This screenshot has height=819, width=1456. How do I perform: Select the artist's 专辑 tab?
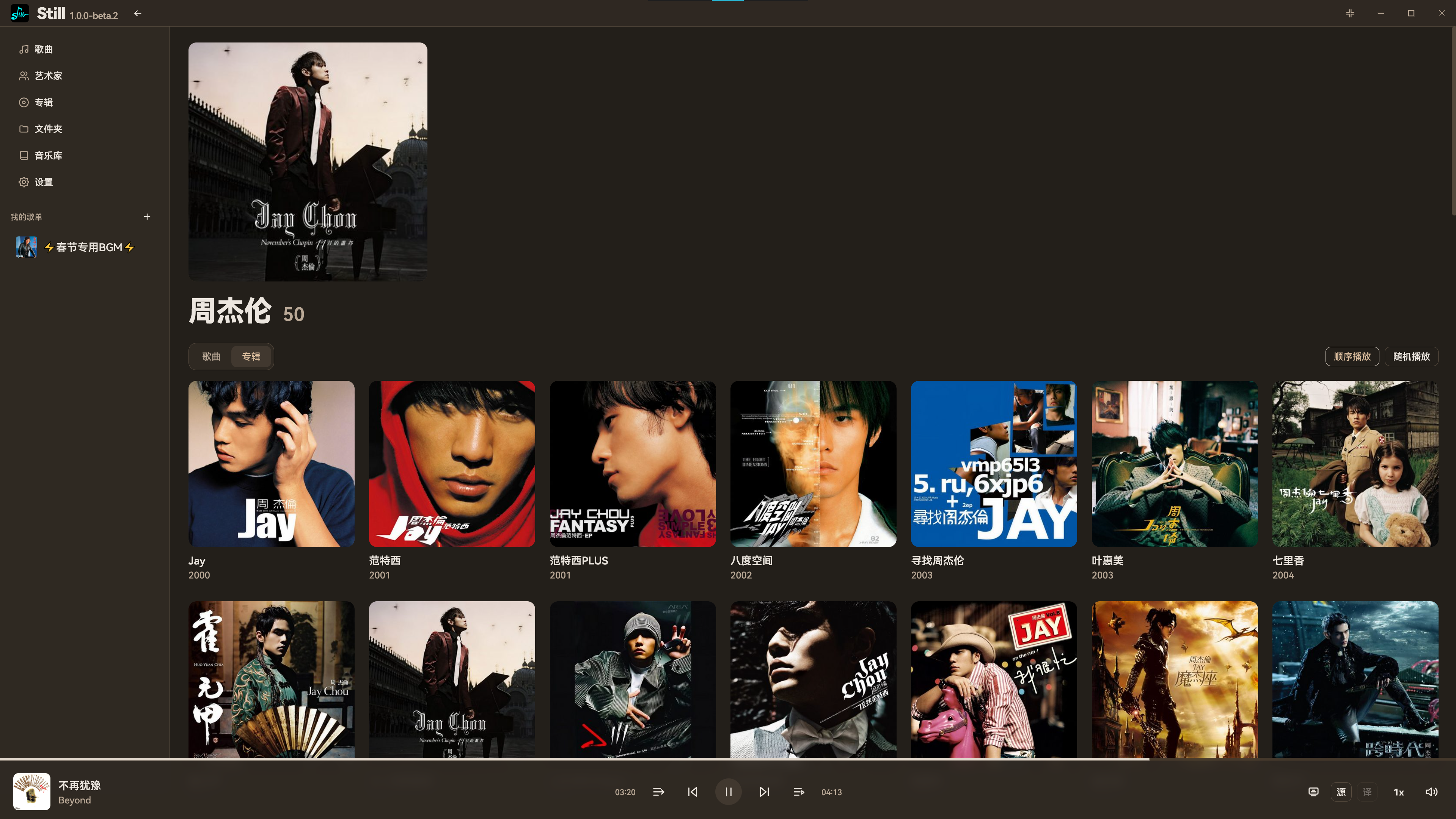tap(251, 357)
